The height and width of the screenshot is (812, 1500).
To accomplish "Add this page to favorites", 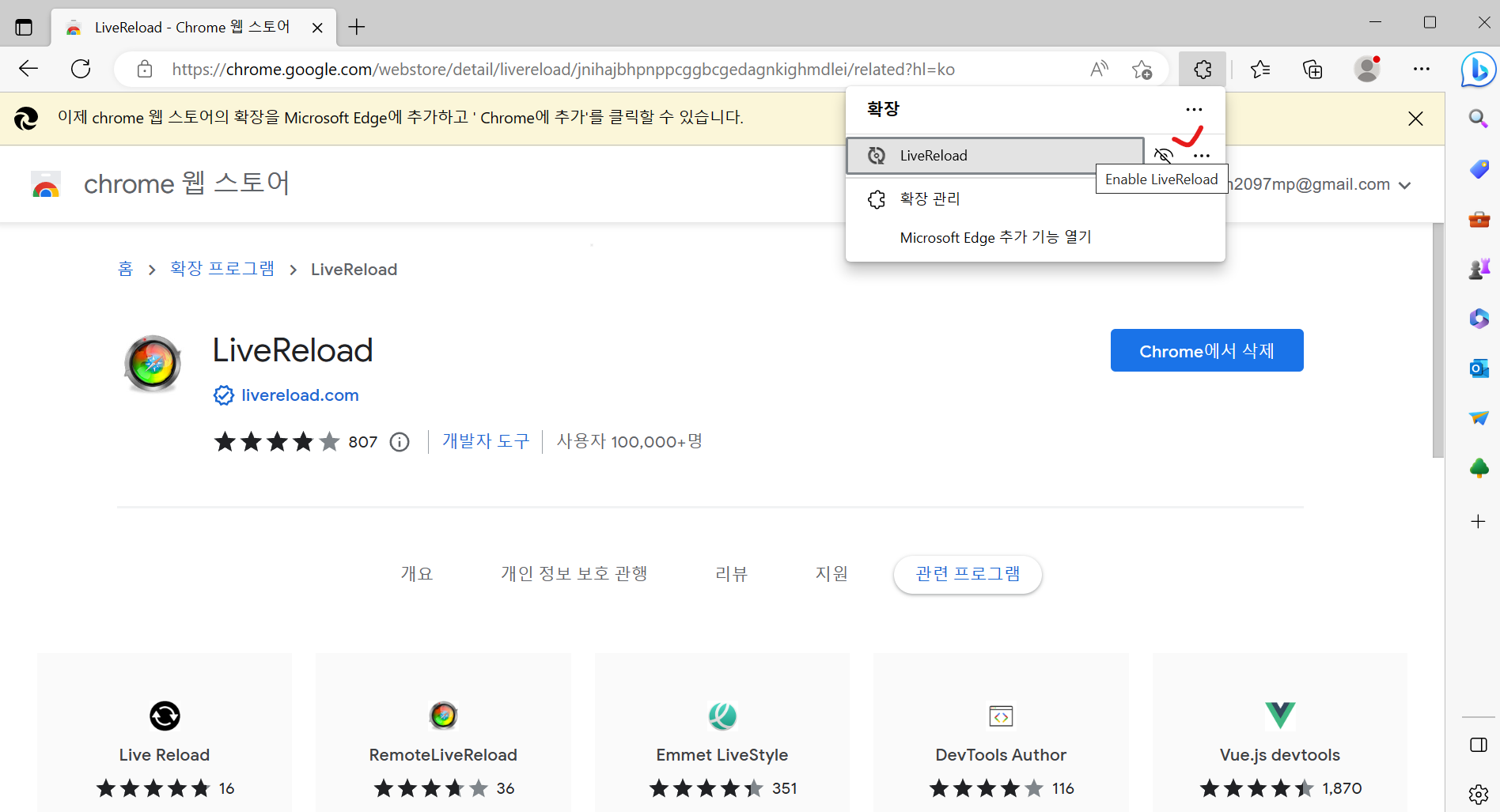I will (x=1142, y=69).
